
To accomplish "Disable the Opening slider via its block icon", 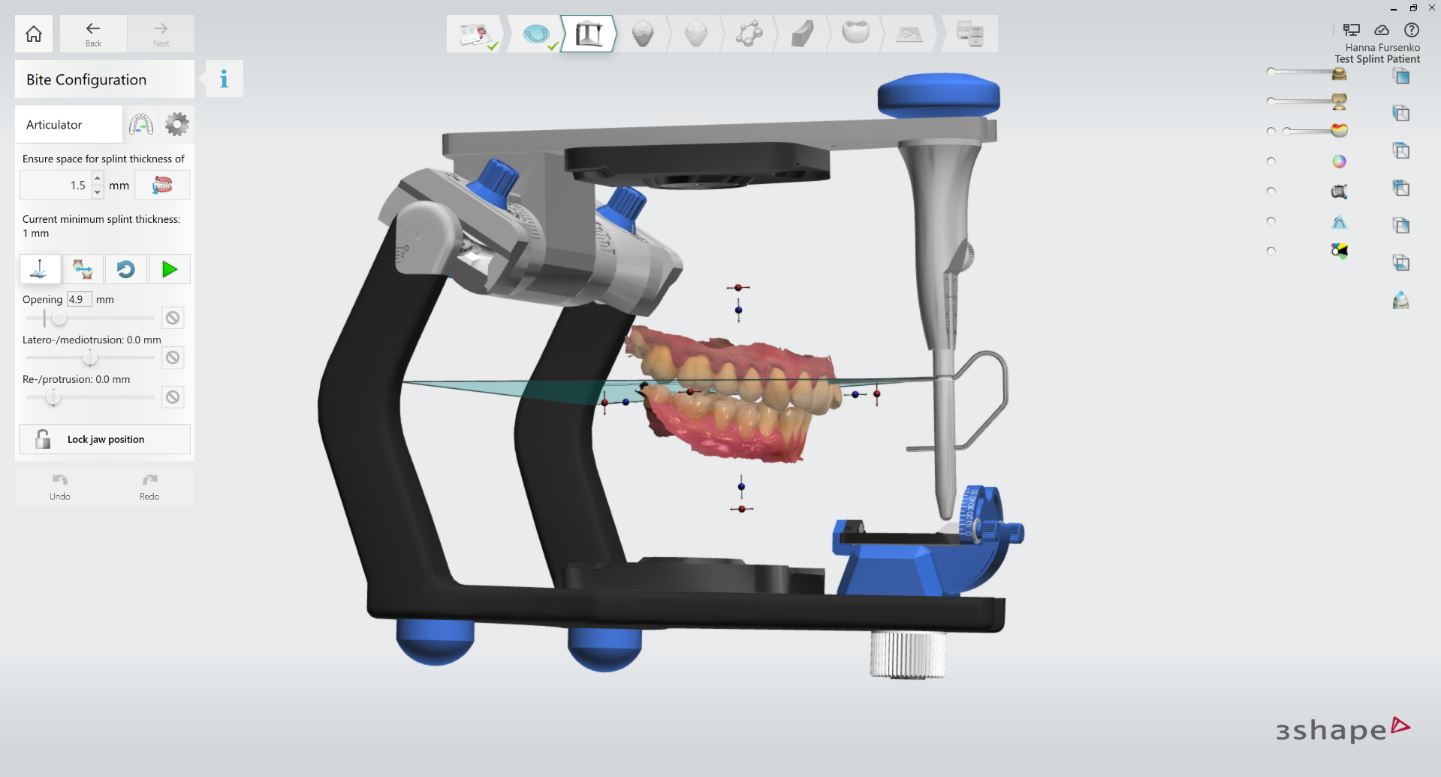I will pos(172,318).
